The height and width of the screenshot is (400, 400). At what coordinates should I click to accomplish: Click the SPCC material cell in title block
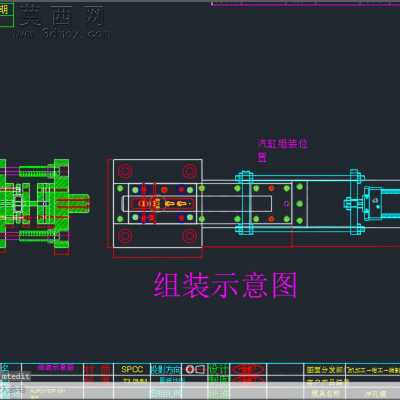132,369
